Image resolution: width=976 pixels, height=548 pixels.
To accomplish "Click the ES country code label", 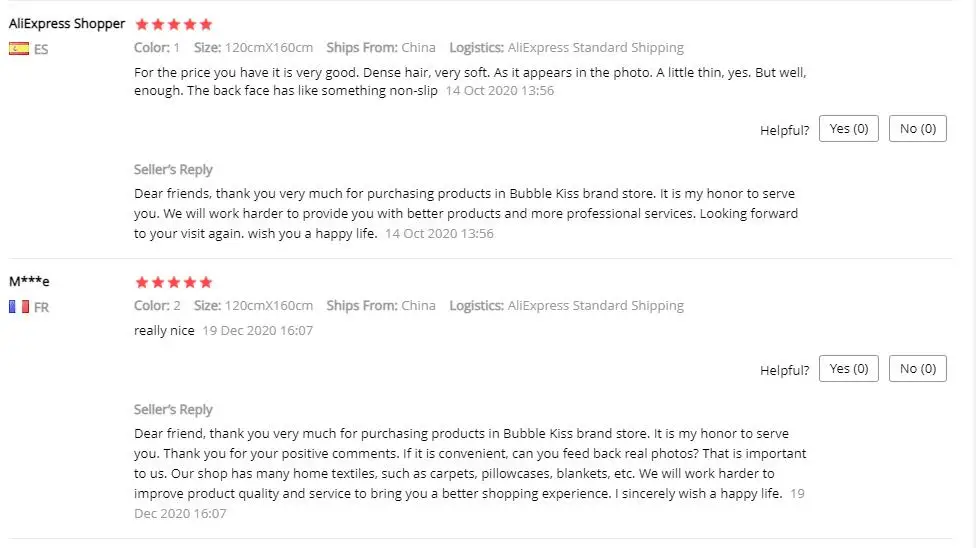I will click(41, 48).
